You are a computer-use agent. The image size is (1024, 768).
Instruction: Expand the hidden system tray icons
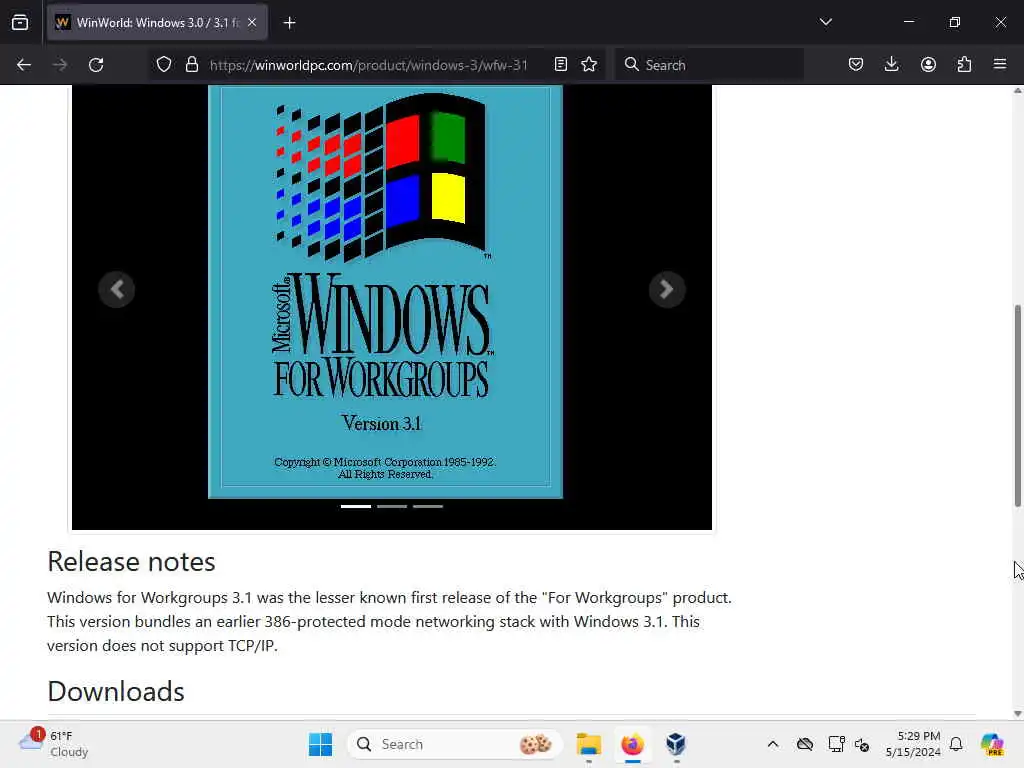point(773,744)
